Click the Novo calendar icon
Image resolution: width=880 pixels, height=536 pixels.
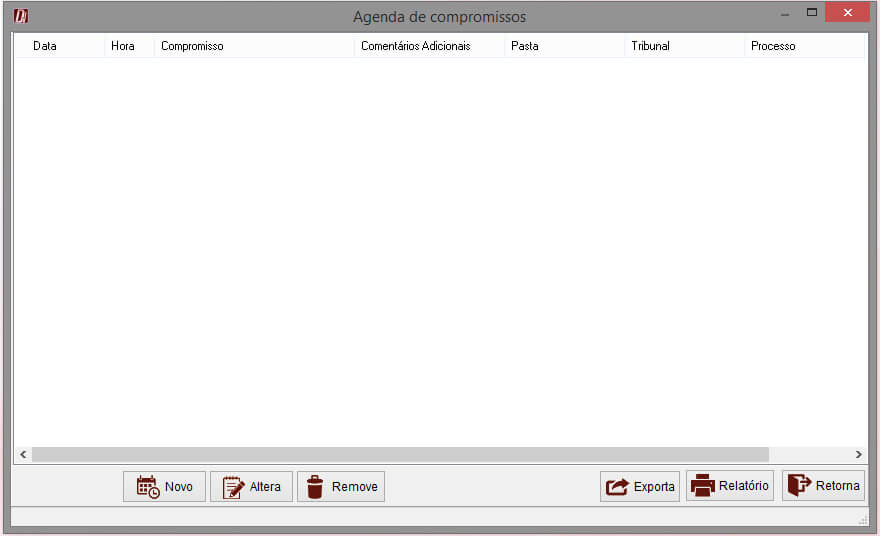(147, 487)
